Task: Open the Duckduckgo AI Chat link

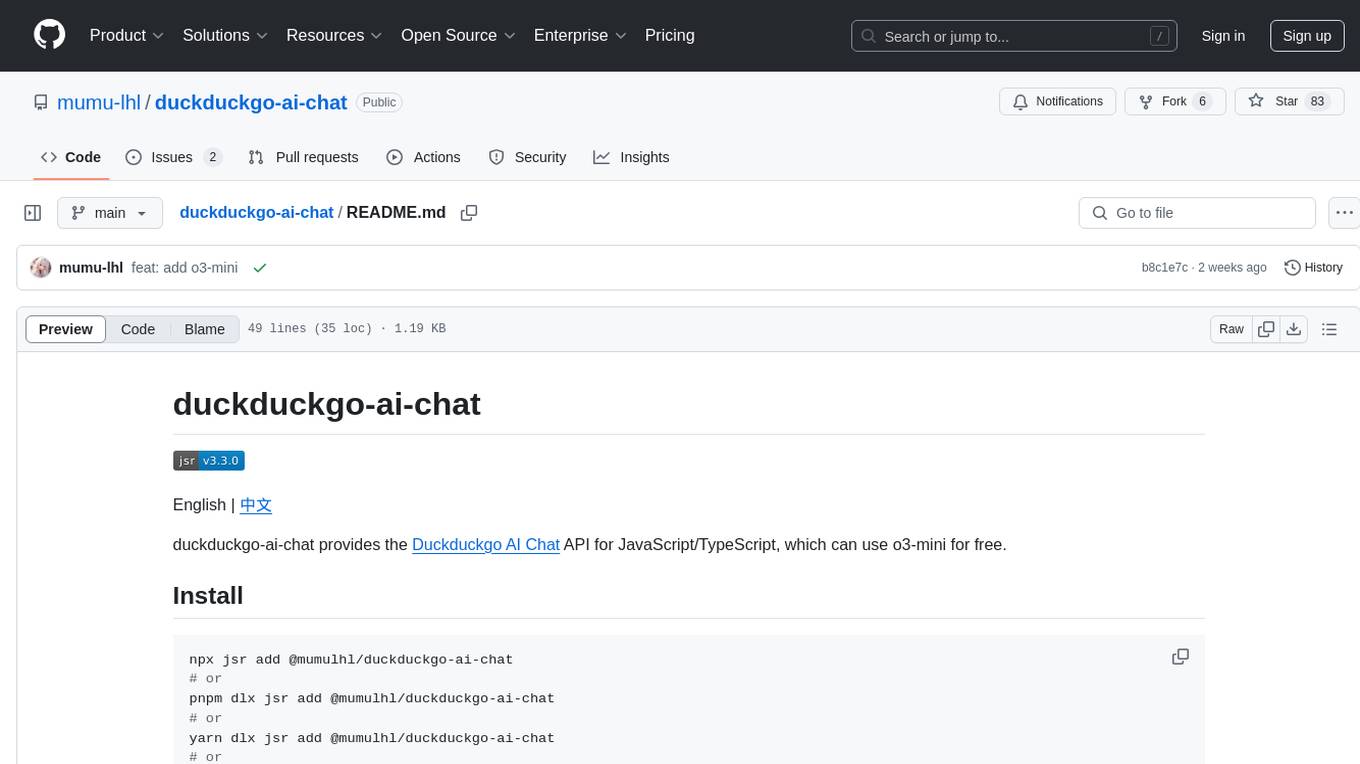Action: [486, 545]
